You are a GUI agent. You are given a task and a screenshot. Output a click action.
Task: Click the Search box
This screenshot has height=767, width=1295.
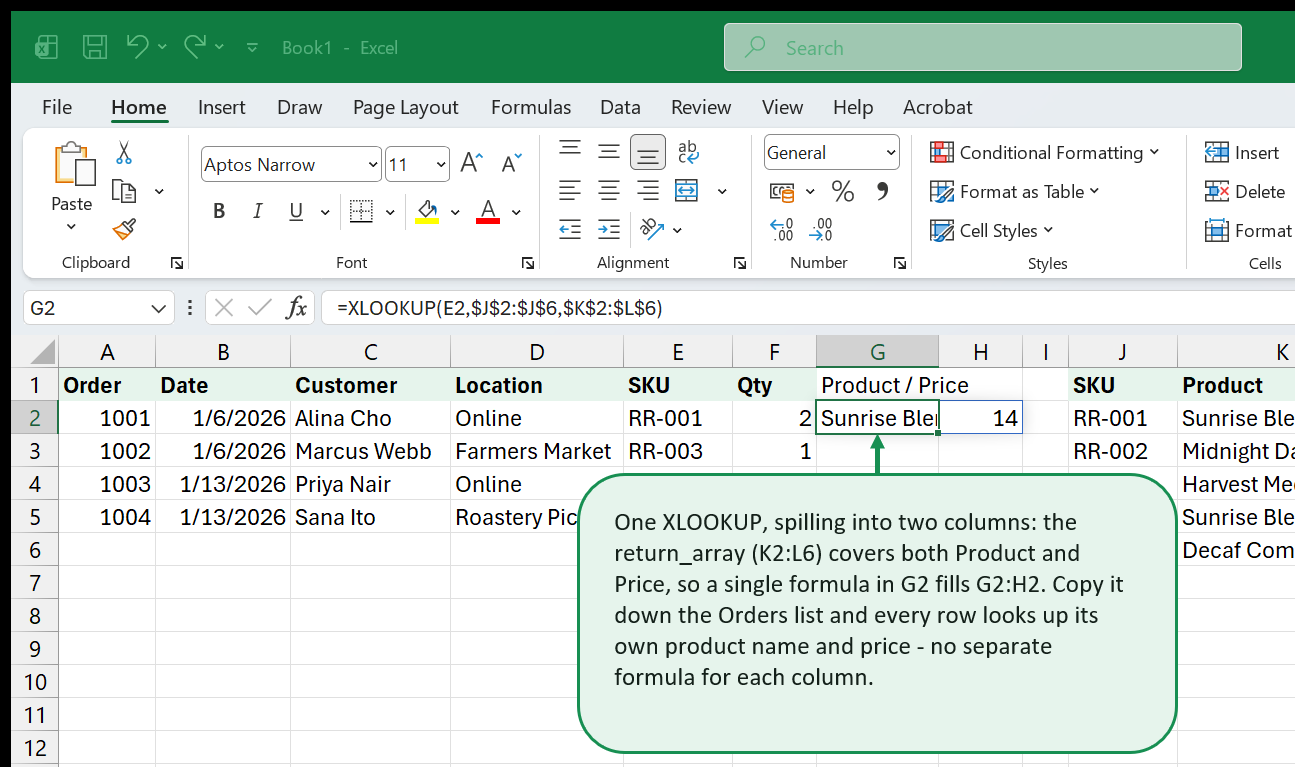click(983, 47)
